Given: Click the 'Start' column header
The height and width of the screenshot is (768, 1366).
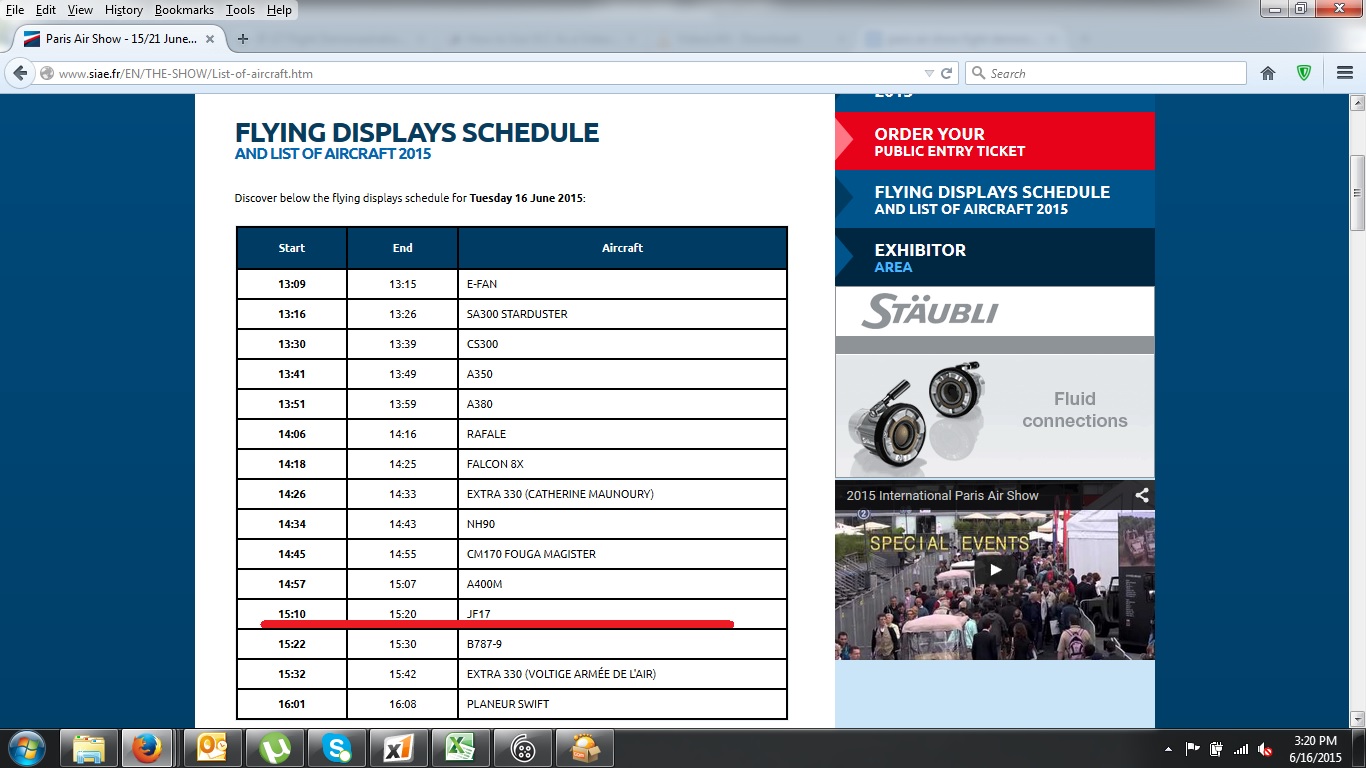Looking at the screenshot, I should [292, 248].
